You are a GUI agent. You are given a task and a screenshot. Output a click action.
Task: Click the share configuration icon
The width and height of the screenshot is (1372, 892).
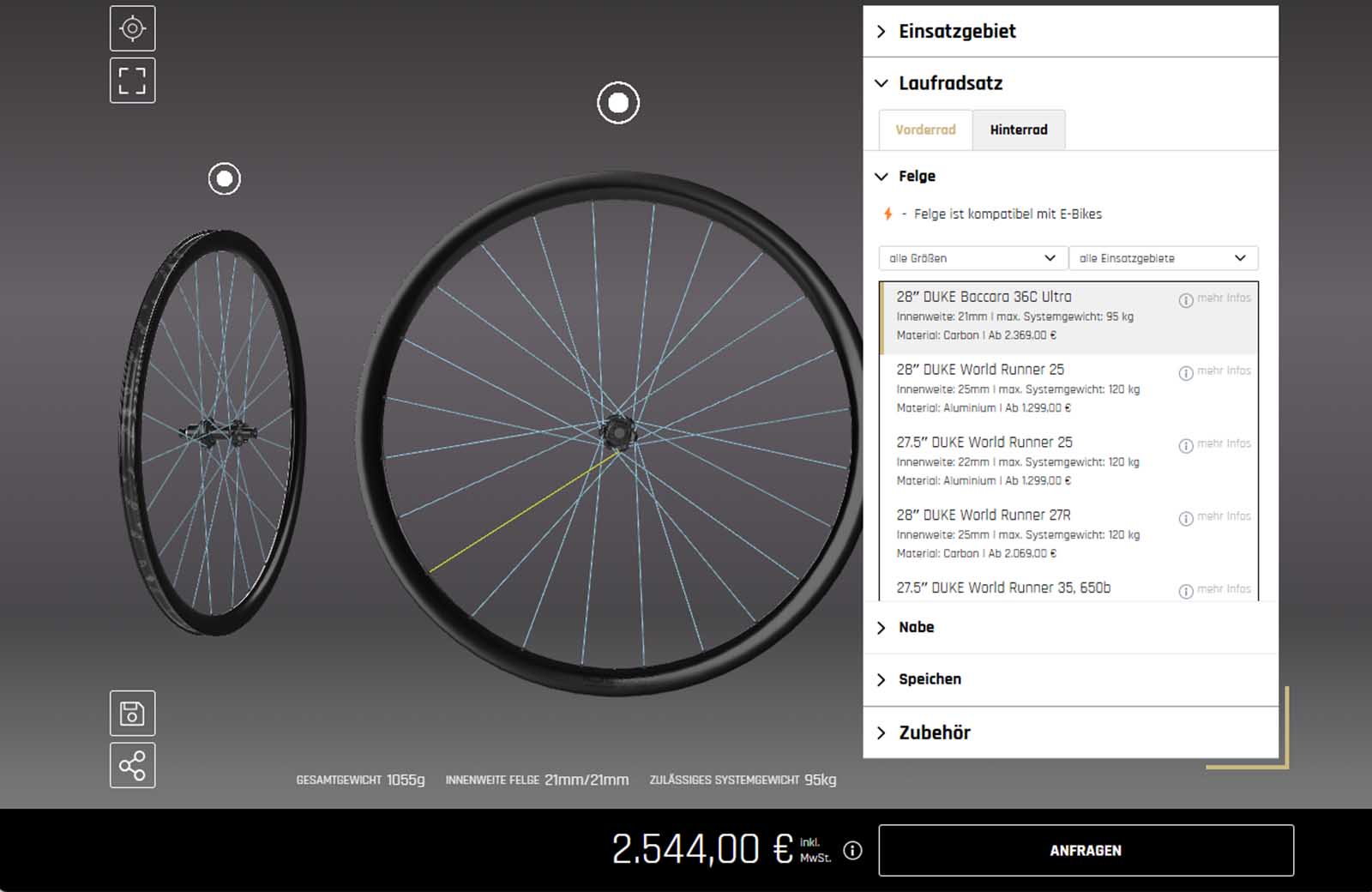[x=132, y=766]
